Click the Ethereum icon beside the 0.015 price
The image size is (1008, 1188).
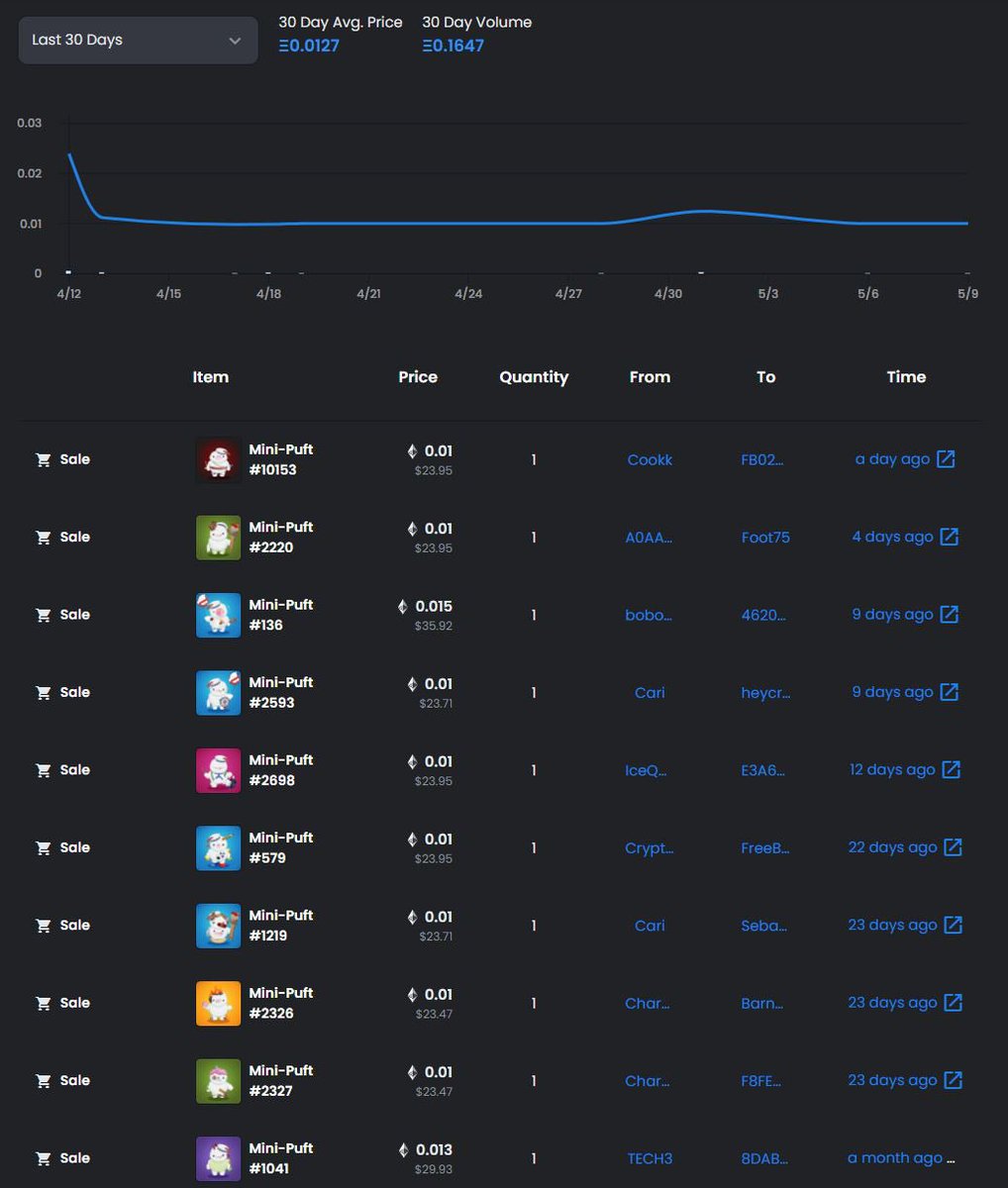(403, 607)
